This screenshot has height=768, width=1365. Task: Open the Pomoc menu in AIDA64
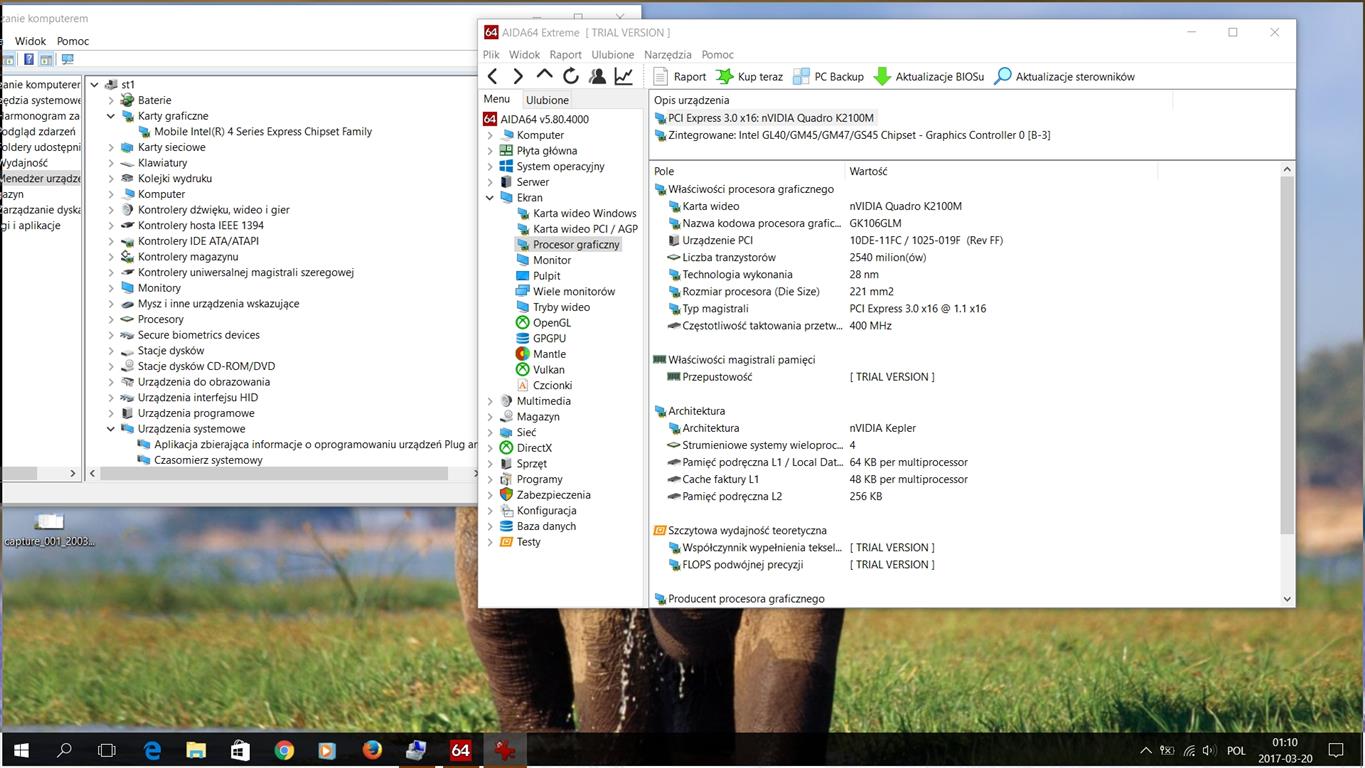tap(717, 55)
